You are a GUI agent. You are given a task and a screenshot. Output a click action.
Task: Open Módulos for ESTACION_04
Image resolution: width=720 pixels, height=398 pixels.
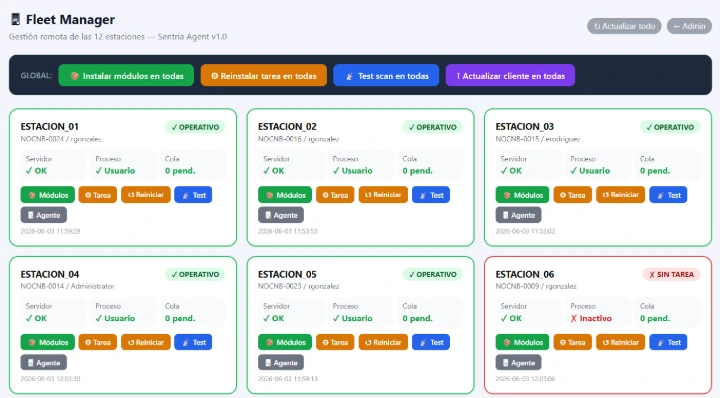(48, 342)
